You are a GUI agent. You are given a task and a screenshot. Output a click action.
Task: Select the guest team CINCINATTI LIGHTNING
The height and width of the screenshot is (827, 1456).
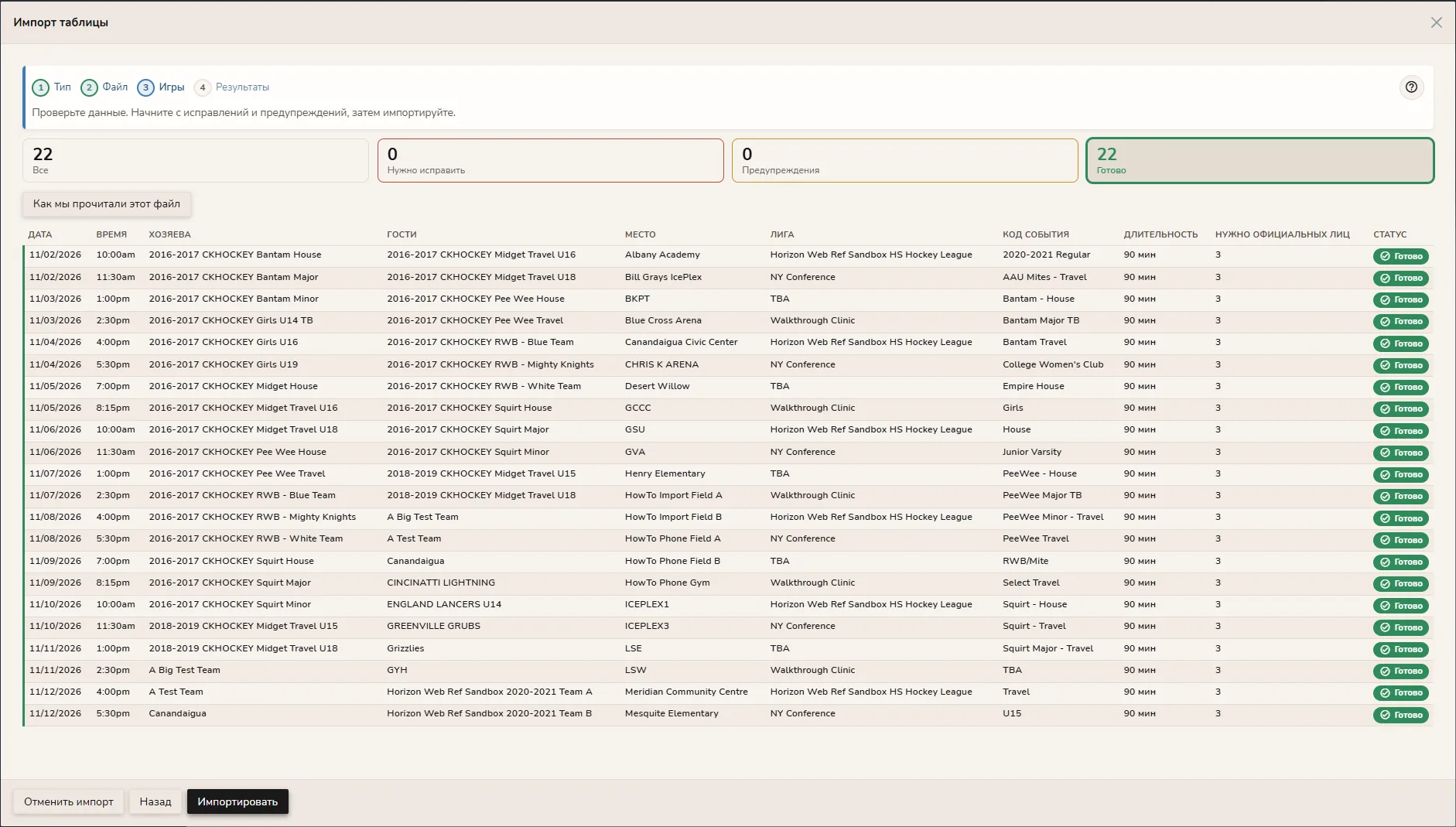coord(441,583)
